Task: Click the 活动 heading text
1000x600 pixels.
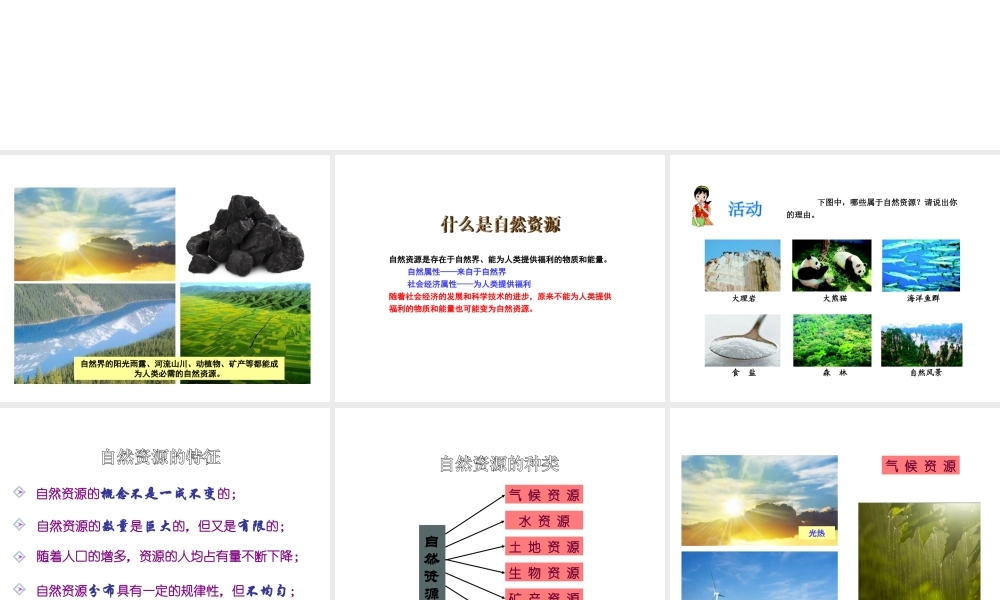Action: click(x=745, y=209)
